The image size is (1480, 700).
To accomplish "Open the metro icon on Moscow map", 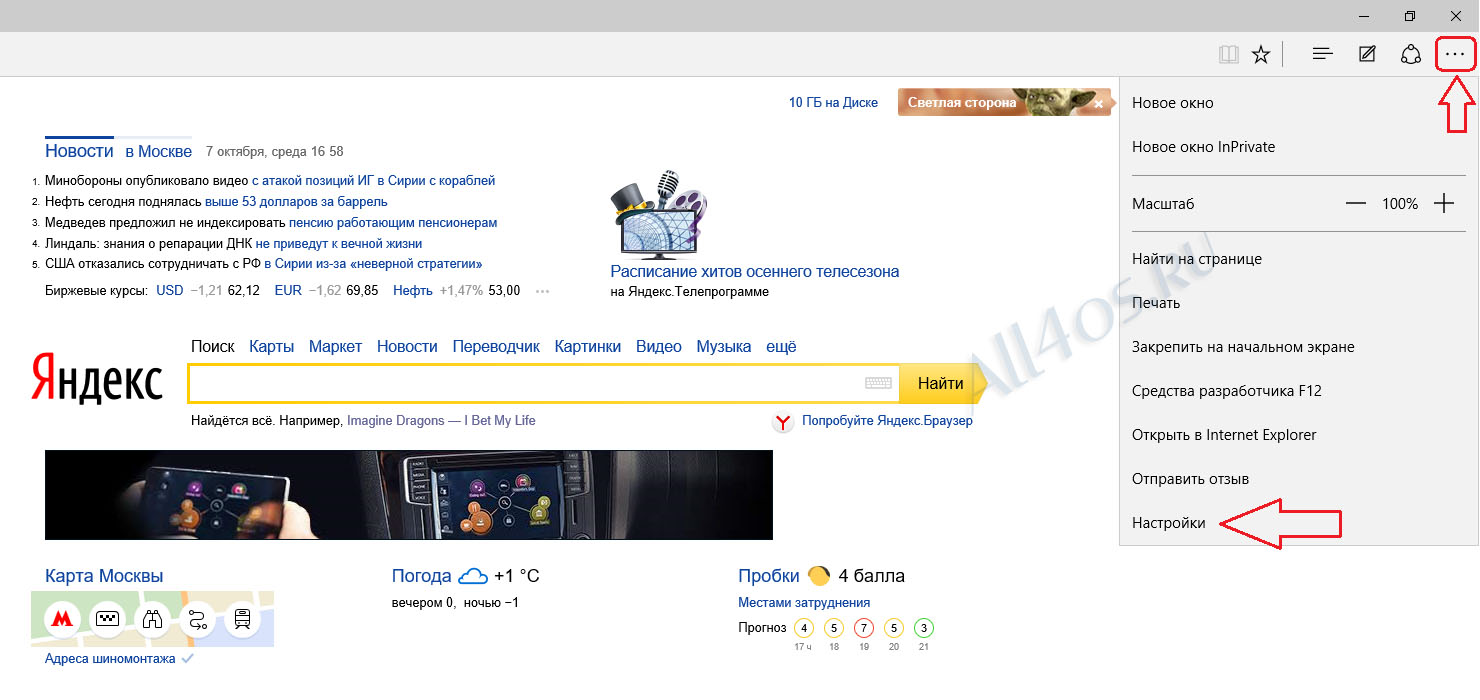I will pyautogui.click(x=62, y=620).
